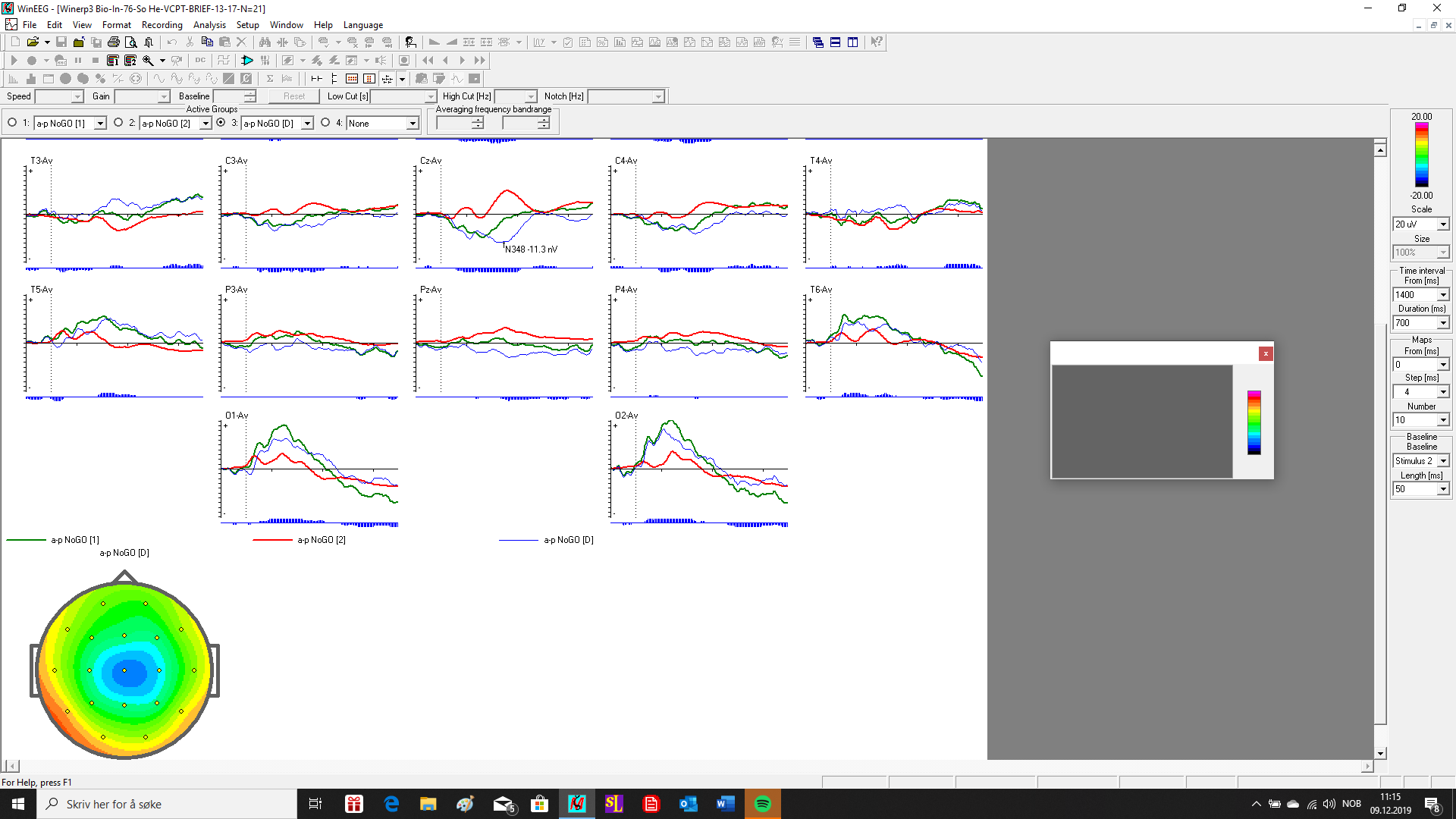Expand Baseline Stimulus 2 dropdown
This screenshot has height=819, width=1456.
tap(1443, 461)
